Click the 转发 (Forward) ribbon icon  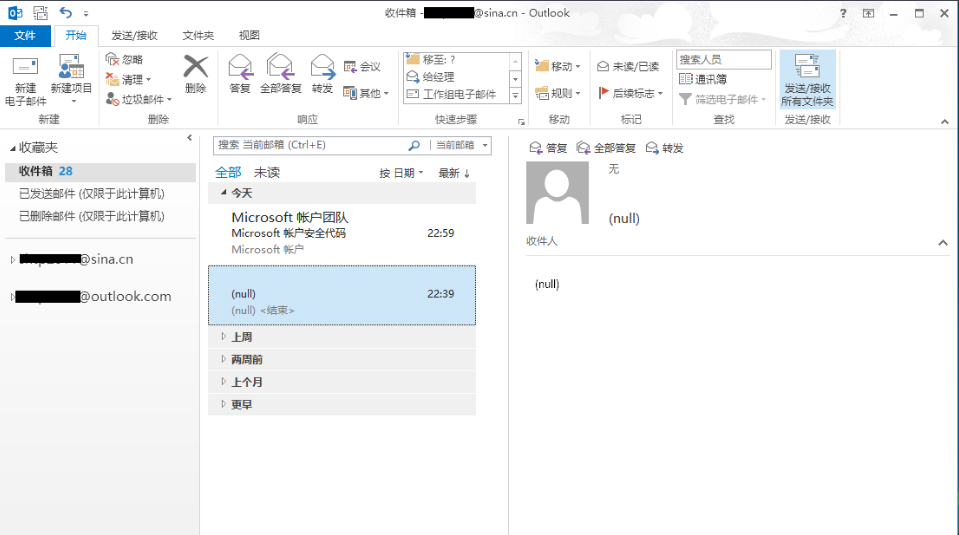tap(322, 69)
